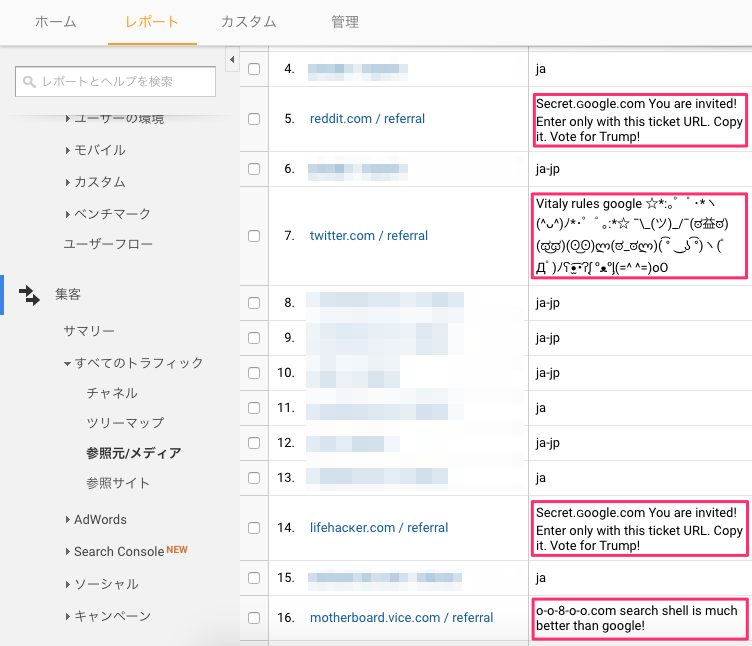Check the box next to twitter.com / referral
This screenshot has height=646, width=752.
254,236
